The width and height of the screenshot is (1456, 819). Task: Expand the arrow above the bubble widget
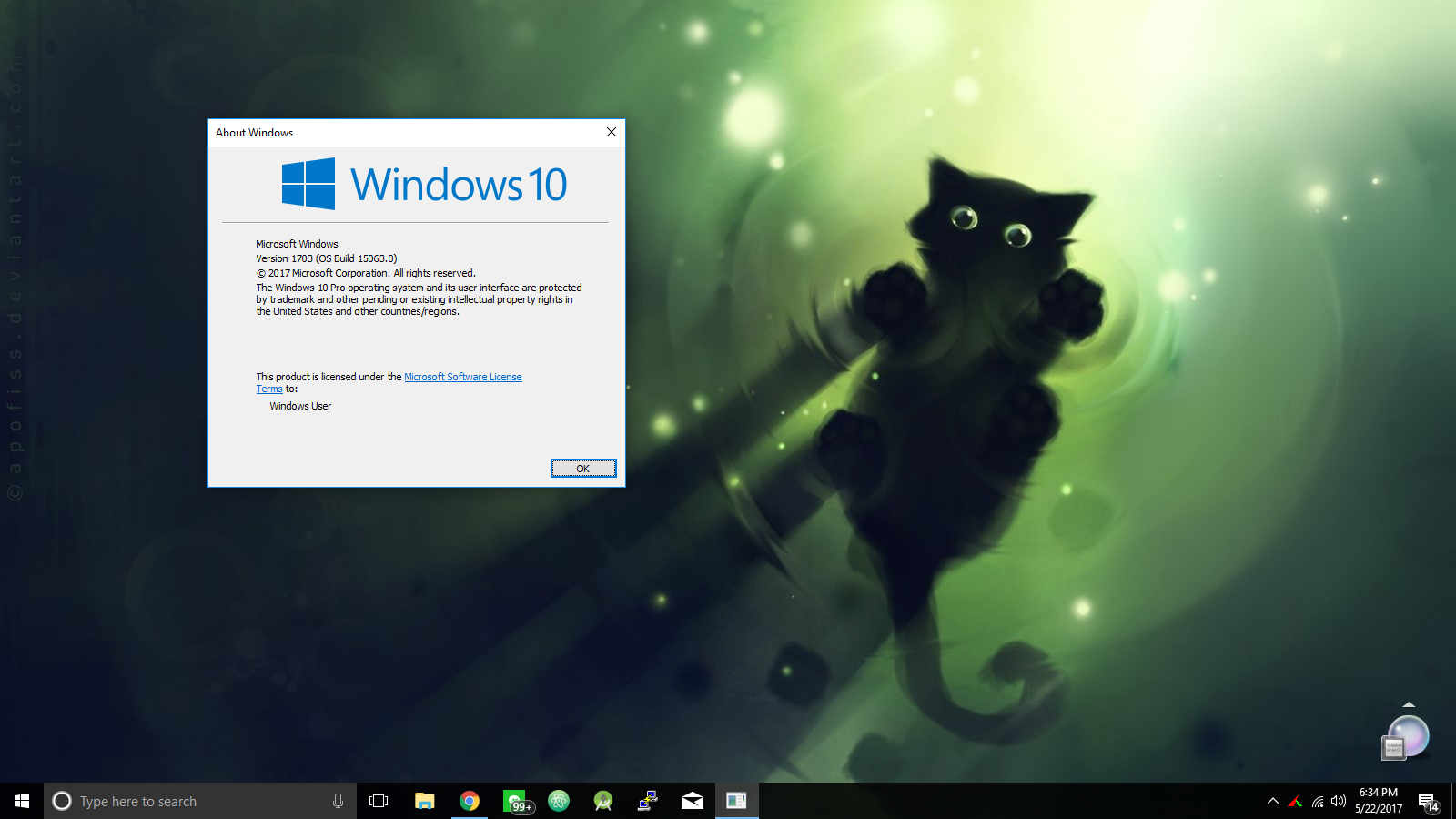pos(1409,704)
